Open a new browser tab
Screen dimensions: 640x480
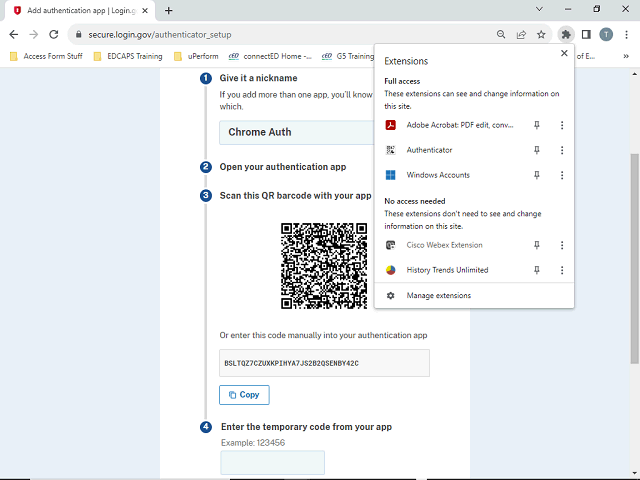pyautogui.click(x=169, y=11)
